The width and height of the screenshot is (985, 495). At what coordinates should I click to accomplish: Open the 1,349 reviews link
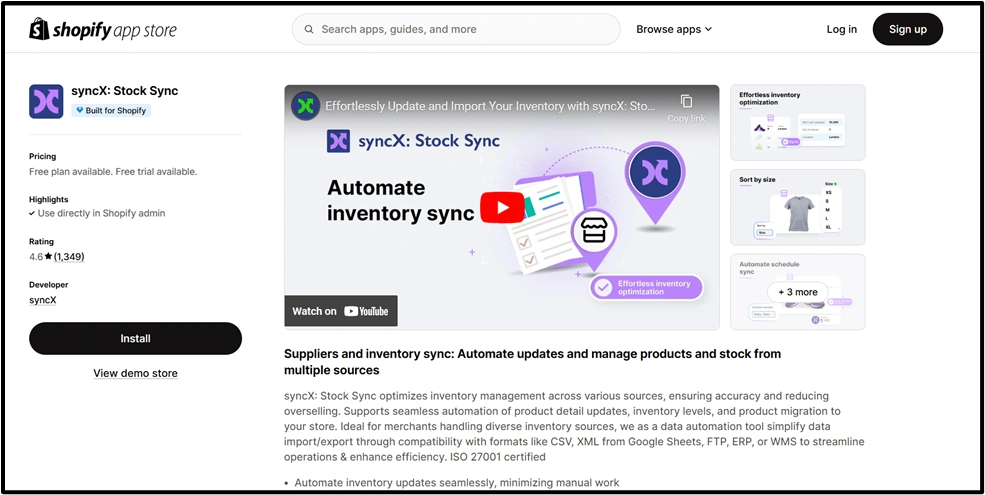point(69,257)
